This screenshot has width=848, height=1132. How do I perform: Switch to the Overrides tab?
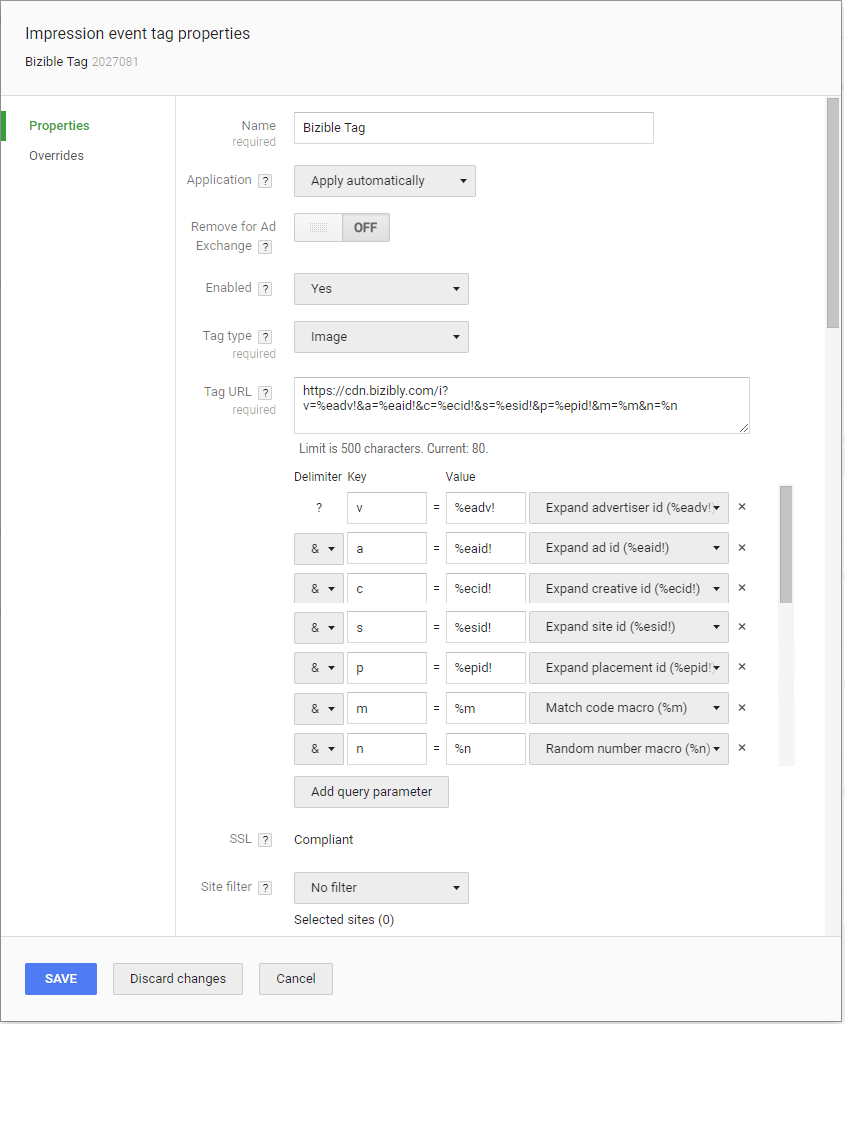pyautogui.click(x=56, y=156)
